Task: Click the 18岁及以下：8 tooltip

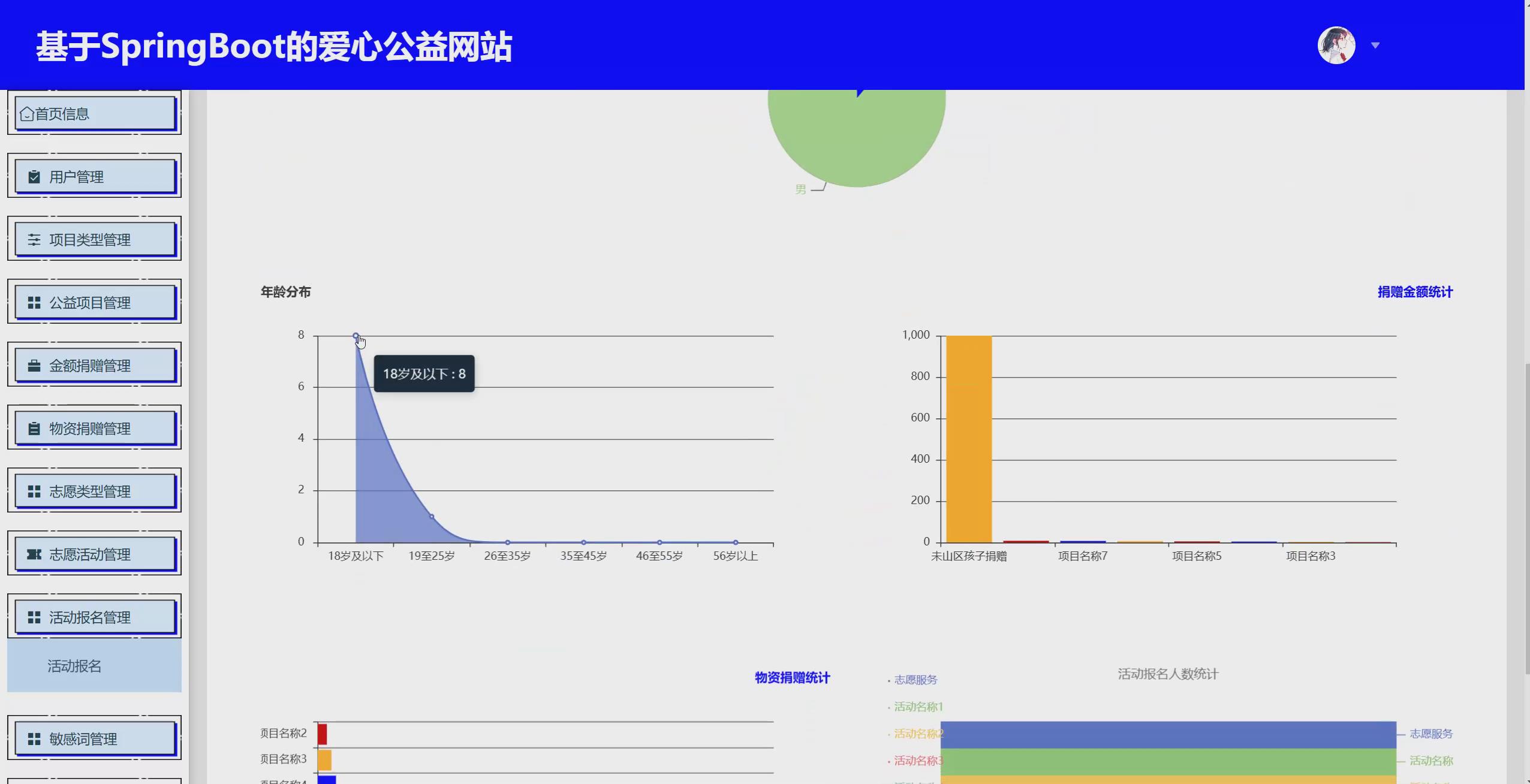Action: point(424,373)
